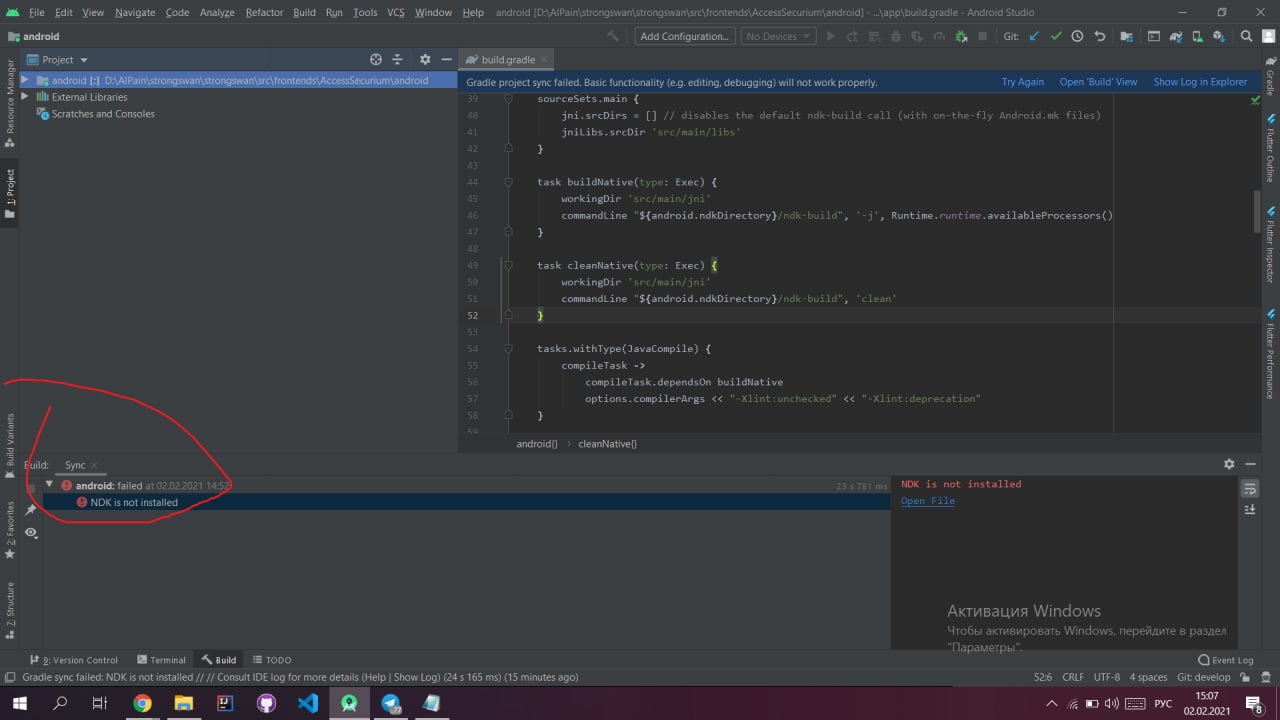Click the pin icon in Build panel
This screenshot has width=1280, height=720.
(31, 510)
